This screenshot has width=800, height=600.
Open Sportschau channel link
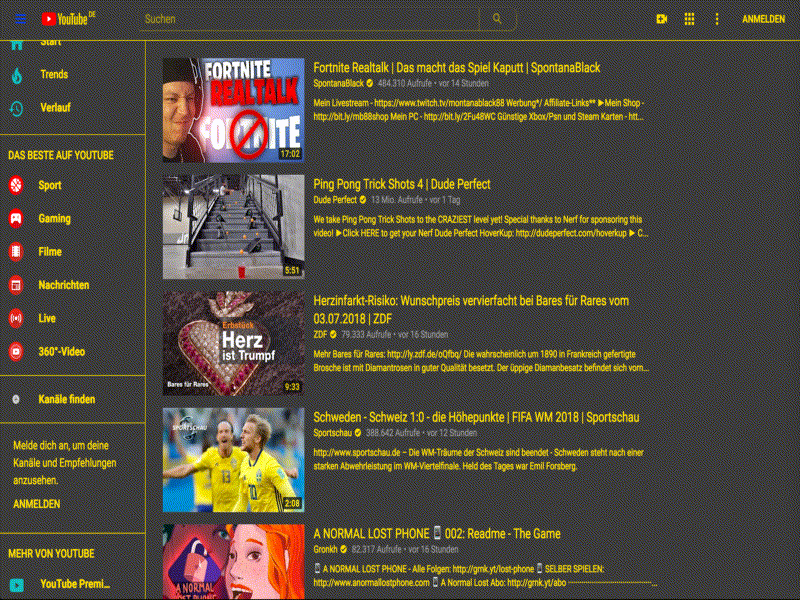[x=332, y=433]
